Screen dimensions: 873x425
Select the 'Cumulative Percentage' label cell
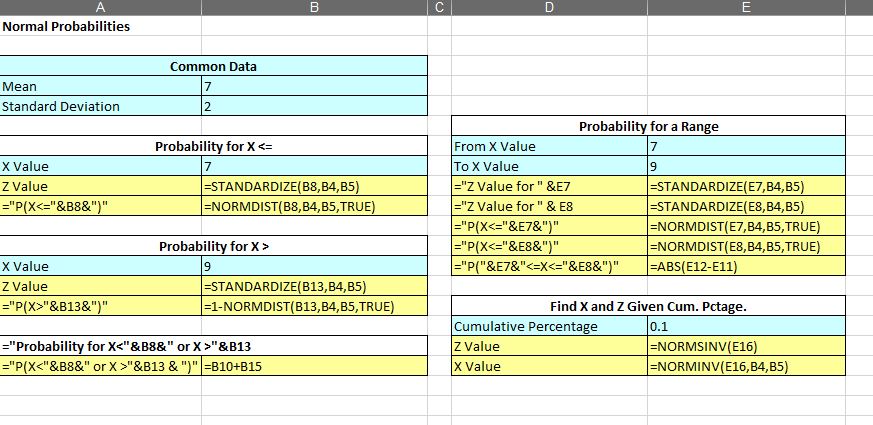(550, 326)
